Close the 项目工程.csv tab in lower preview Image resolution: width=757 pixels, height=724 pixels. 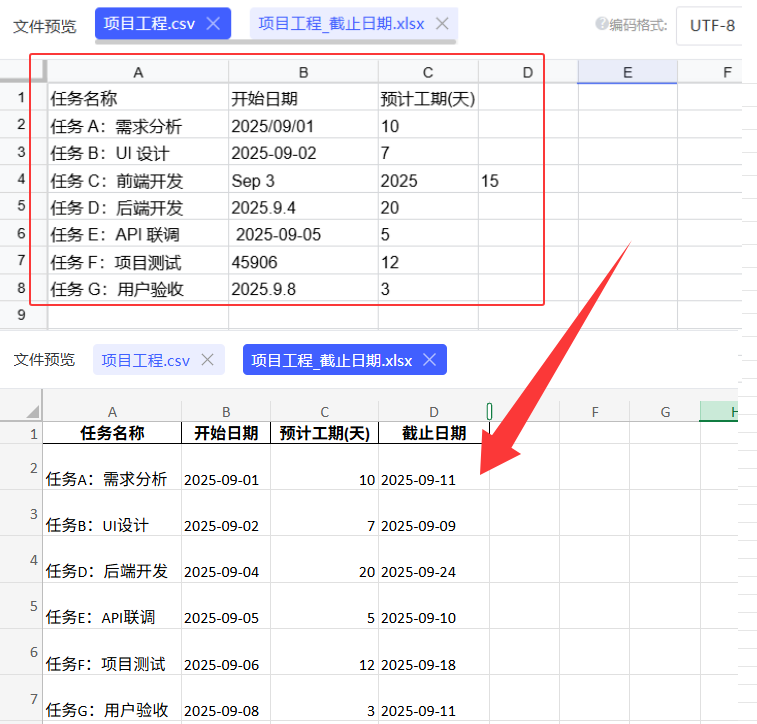coord(207,360)
